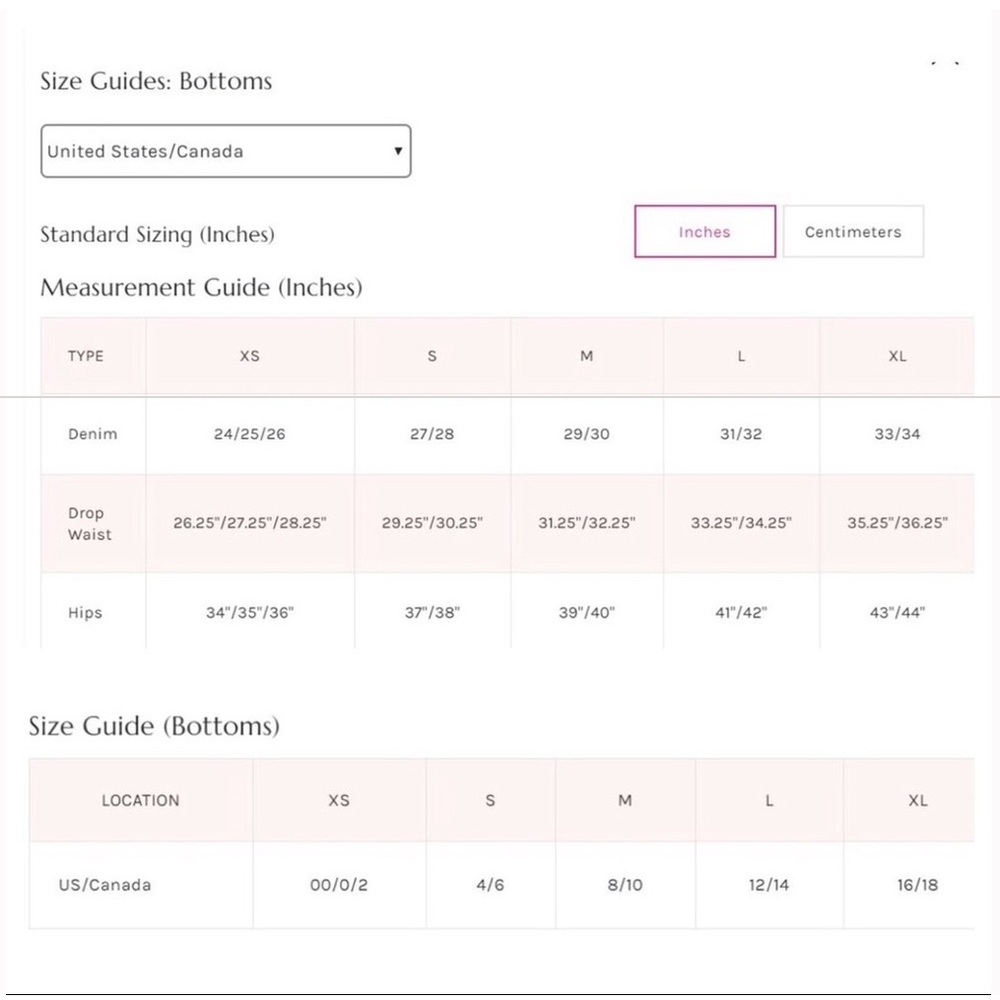The height and width of the screenshot is (1000, 1000).
Task: Click the Hips L cell 41"/42"
Action: point(741,613)
